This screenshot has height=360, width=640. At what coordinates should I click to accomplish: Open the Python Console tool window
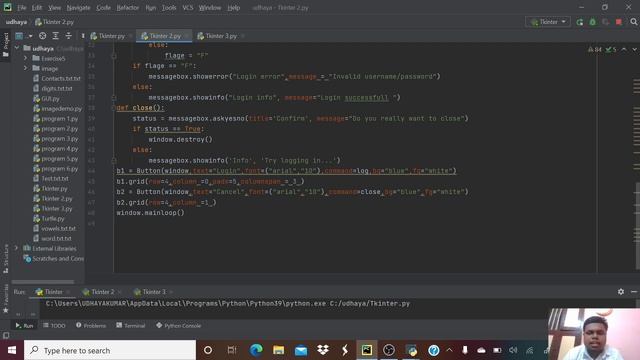click(x=178, y=325)
